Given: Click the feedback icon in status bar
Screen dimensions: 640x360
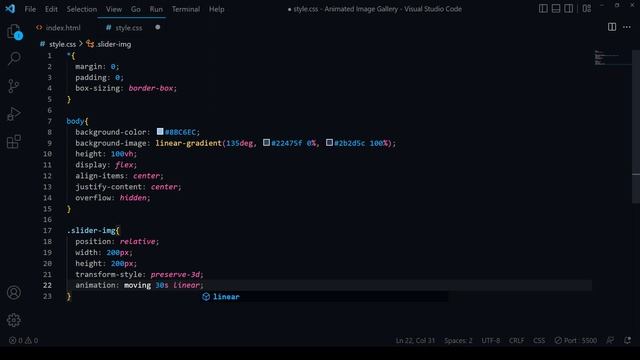Looking at the screenshot, I should click(610, 340).
